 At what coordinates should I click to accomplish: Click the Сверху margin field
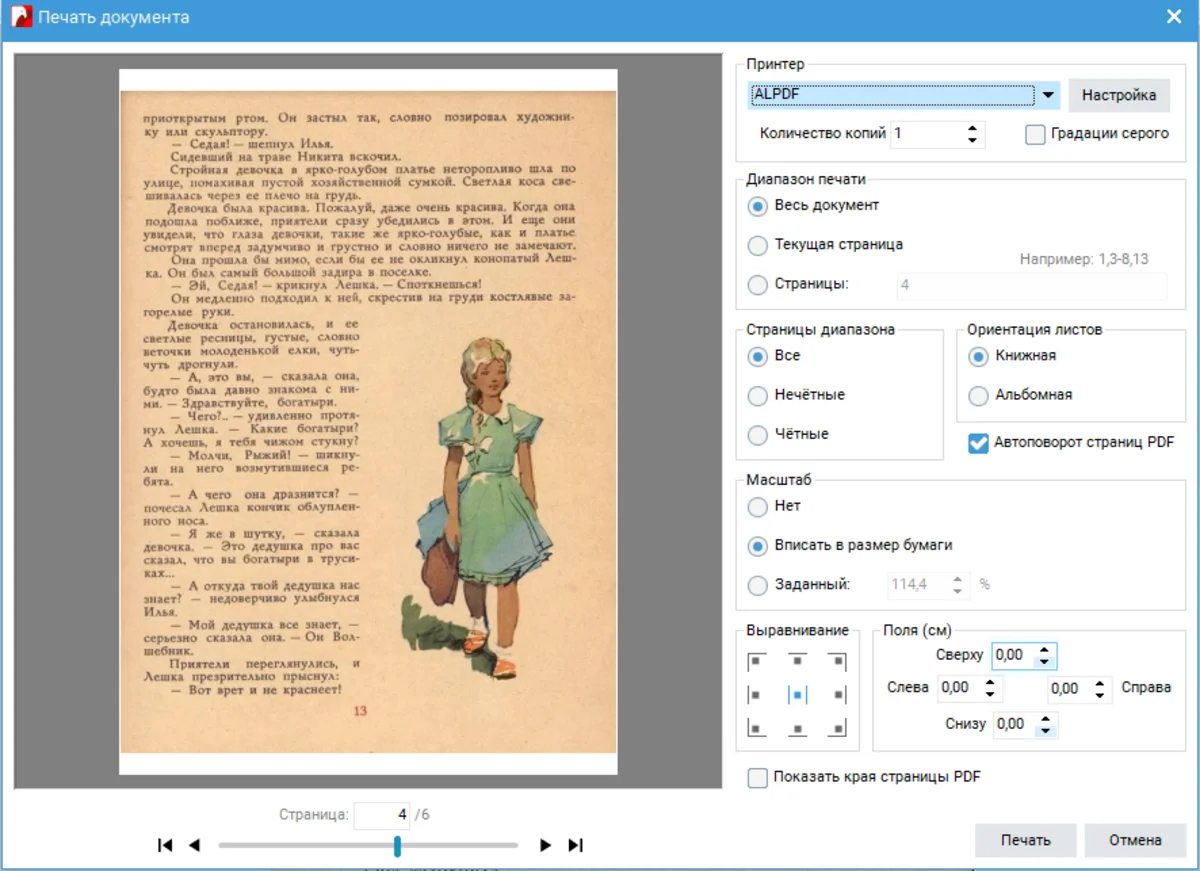[1014, 656]
